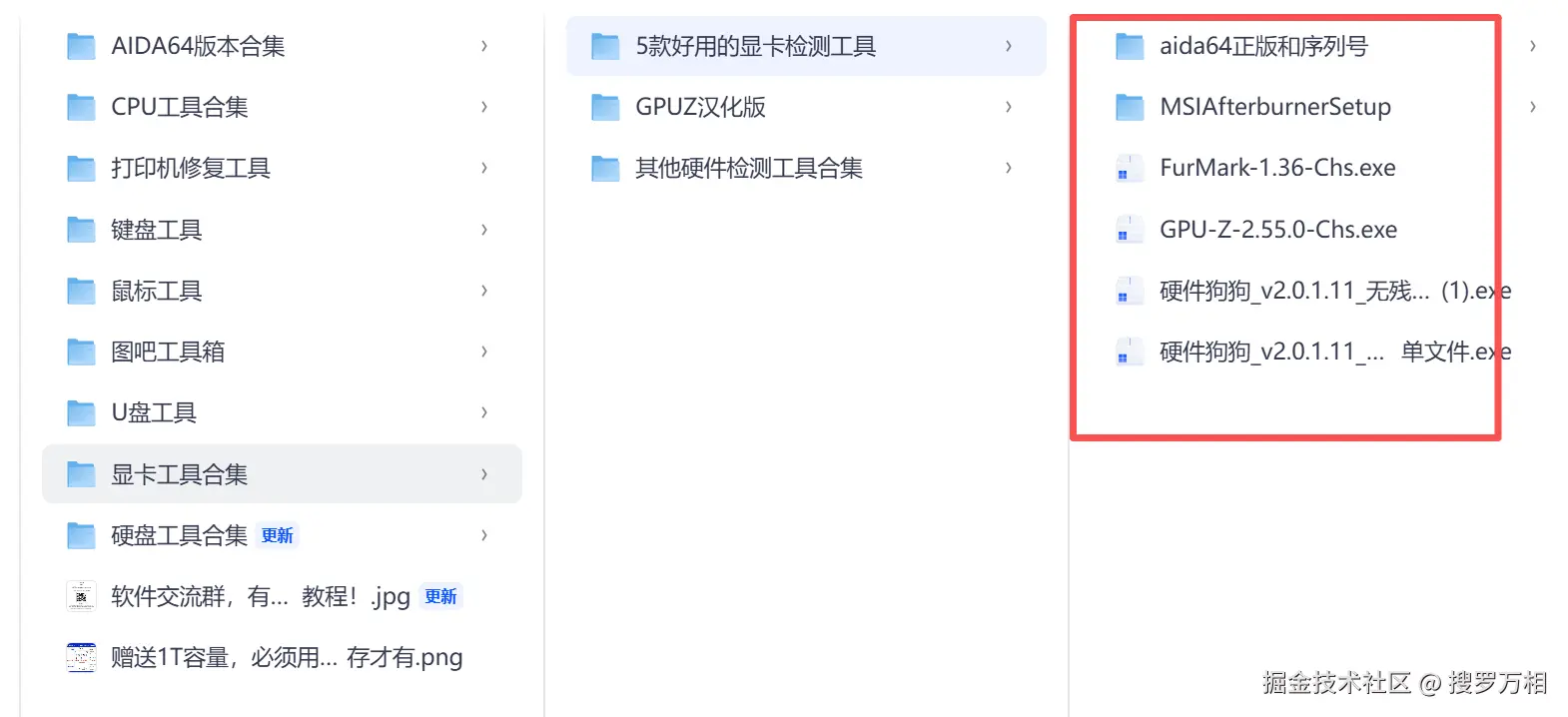Click the AIDA64版本合集 folder icon
The image size is (1568, 717).
(x=81, y=46)
